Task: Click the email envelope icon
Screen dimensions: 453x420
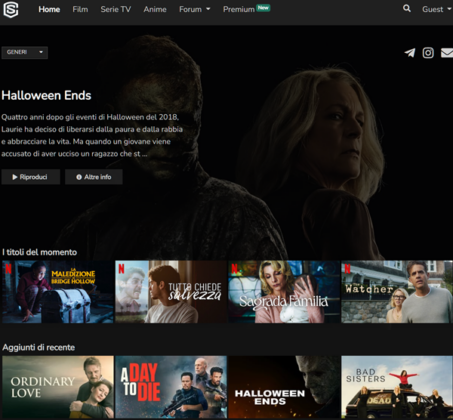Action: [447, 53]
